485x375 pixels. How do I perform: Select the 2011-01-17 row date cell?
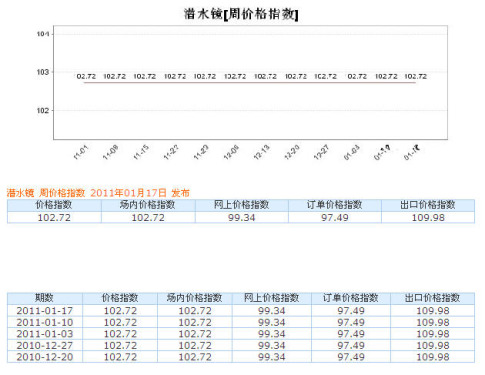point(45,311)
